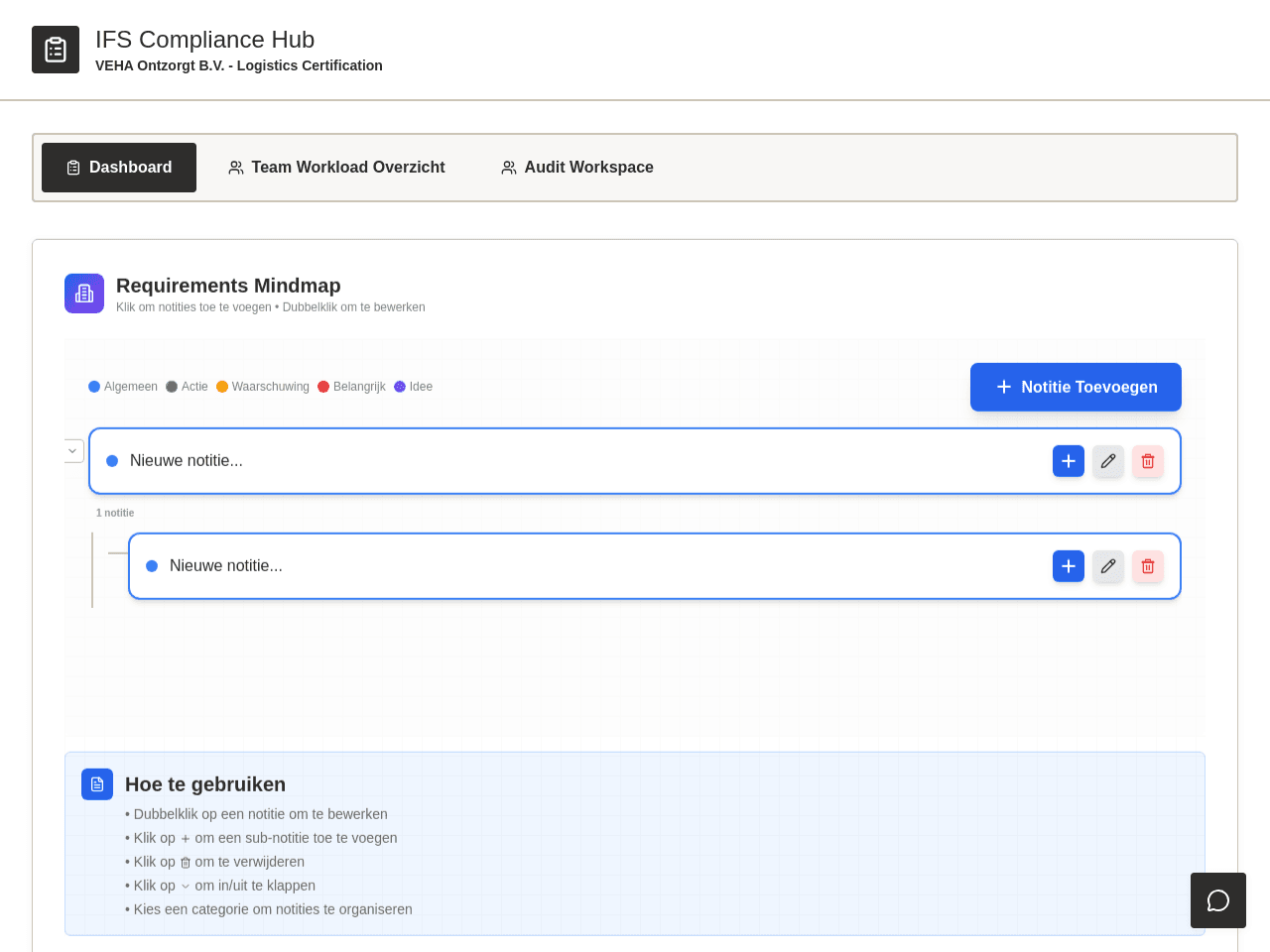Click the IFS Compliance Hub clipboard logo

(56, 50)
